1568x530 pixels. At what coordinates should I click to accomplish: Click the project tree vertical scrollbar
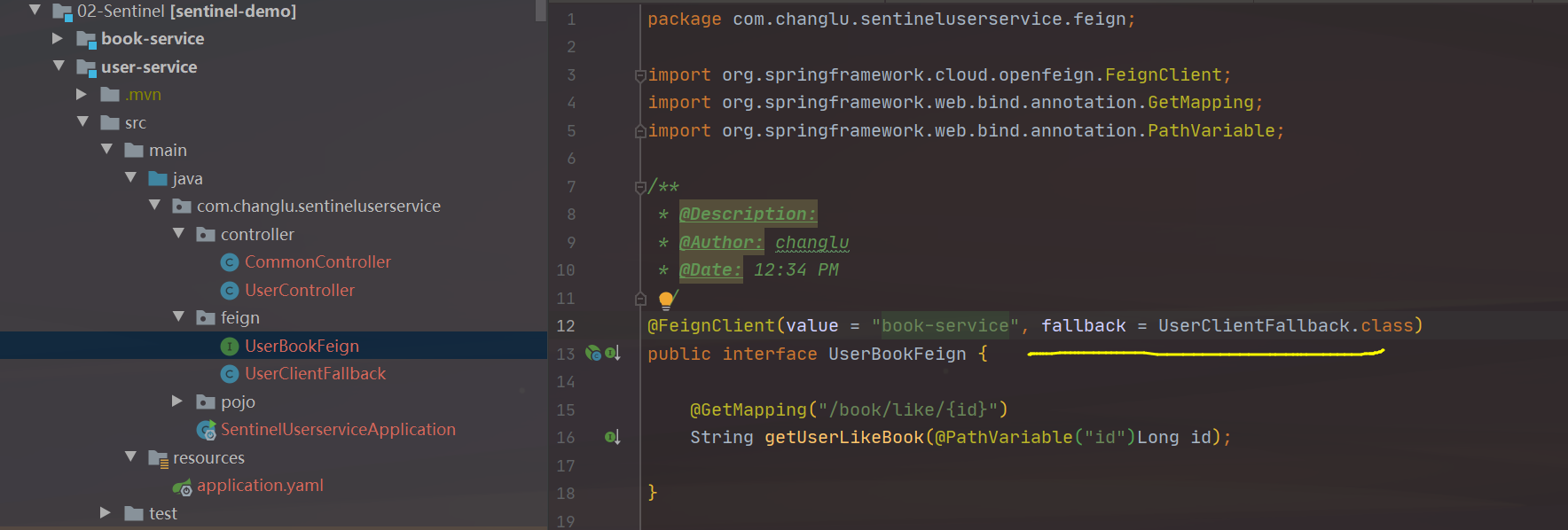[541, 11]
